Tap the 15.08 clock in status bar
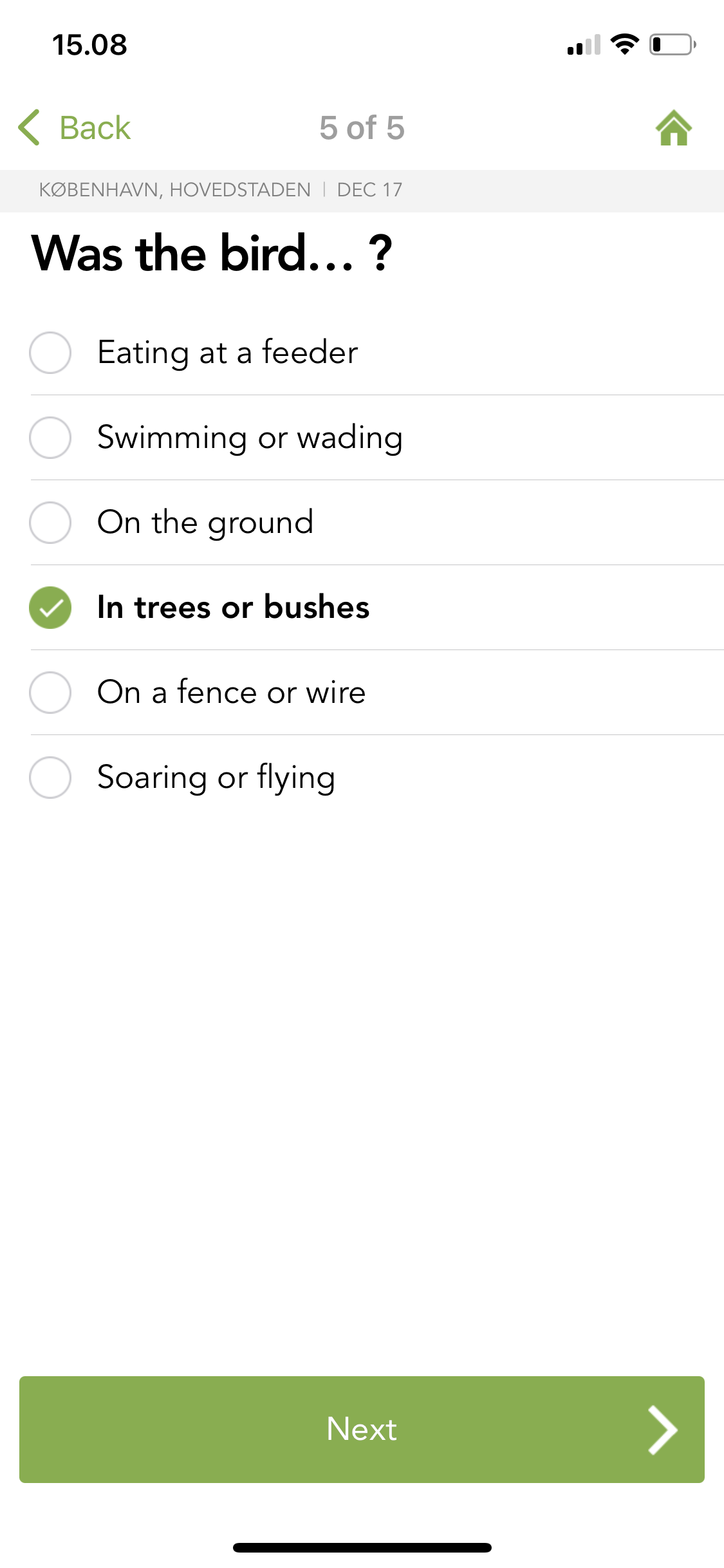 click(x=89, y=45)
